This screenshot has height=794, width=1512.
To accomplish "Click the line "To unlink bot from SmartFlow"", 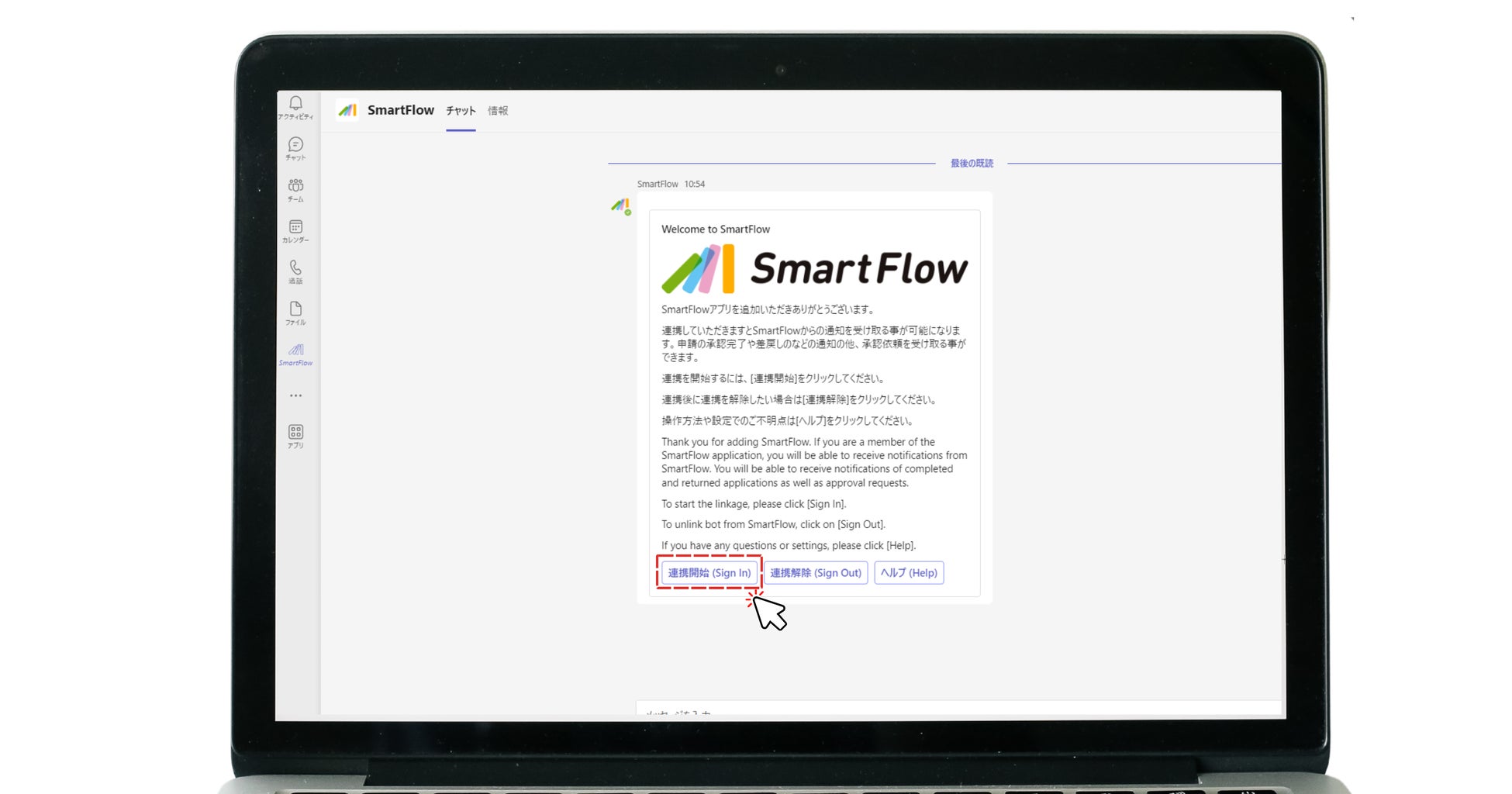I will [773, 525].
